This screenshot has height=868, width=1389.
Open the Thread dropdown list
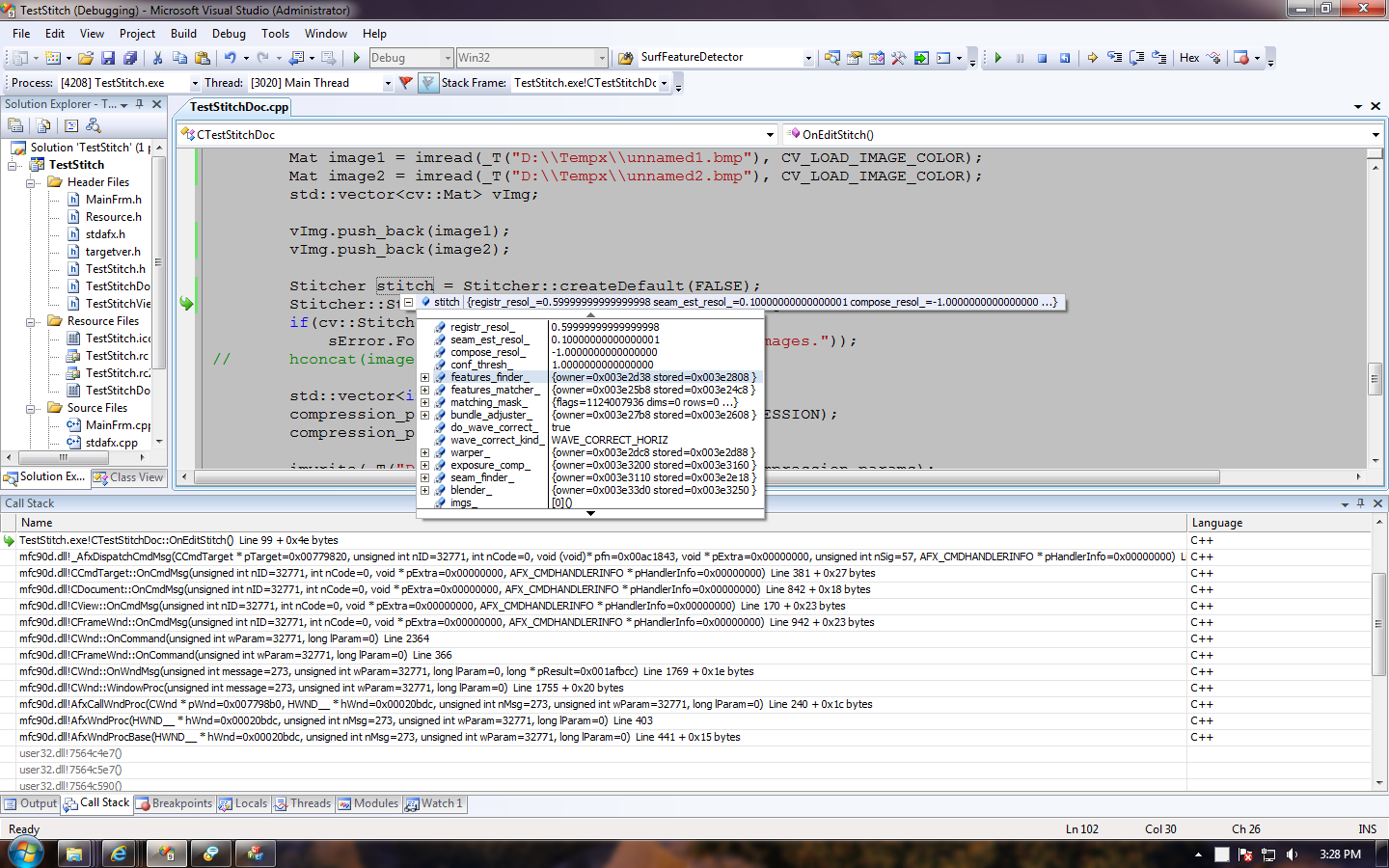(388, 83)
